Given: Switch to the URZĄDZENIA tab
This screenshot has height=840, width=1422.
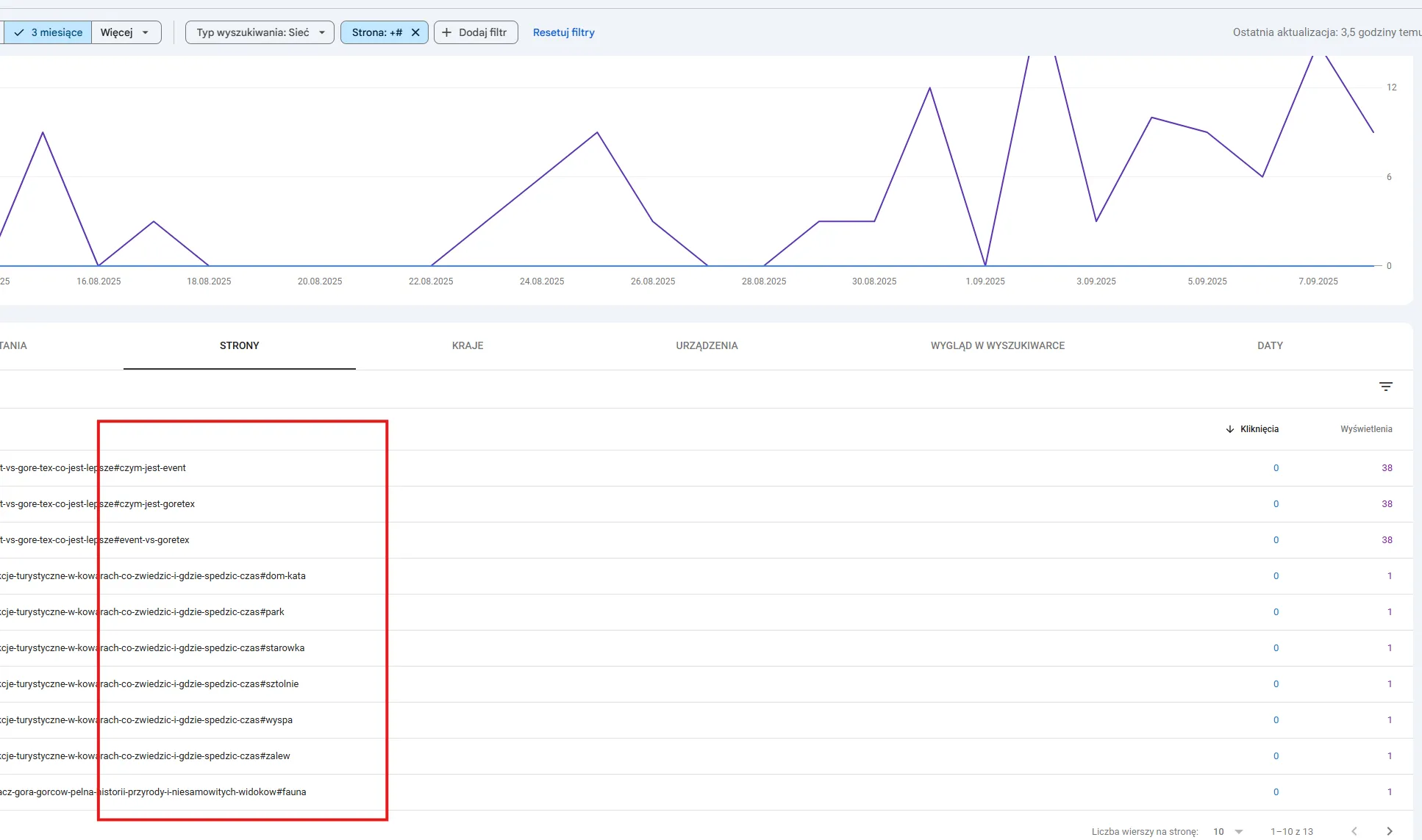Looking at the screenshot, I should [707, 345].
